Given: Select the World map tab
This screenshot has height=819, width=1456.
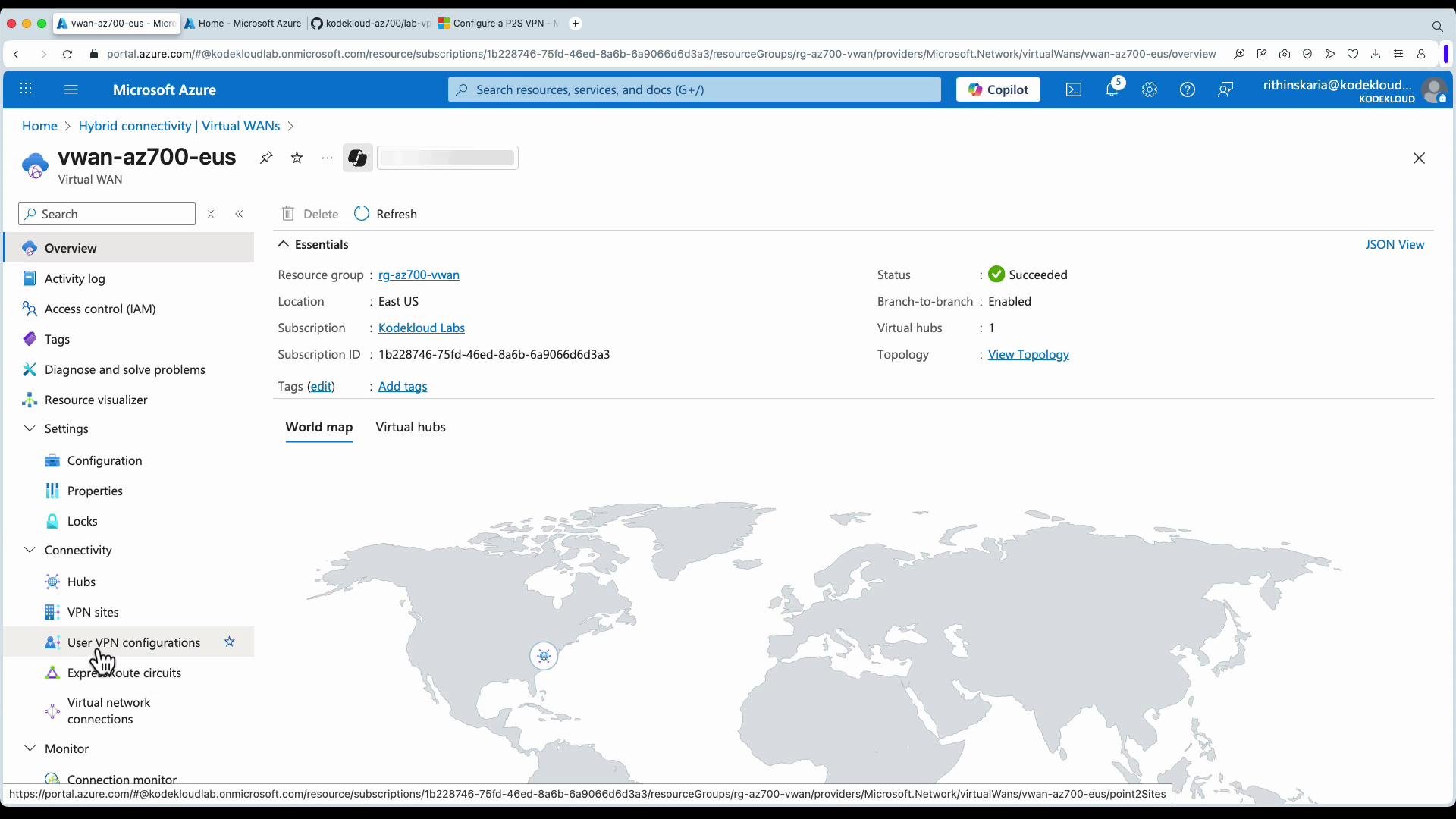Looking at the screenshot, I should (319, 427).
